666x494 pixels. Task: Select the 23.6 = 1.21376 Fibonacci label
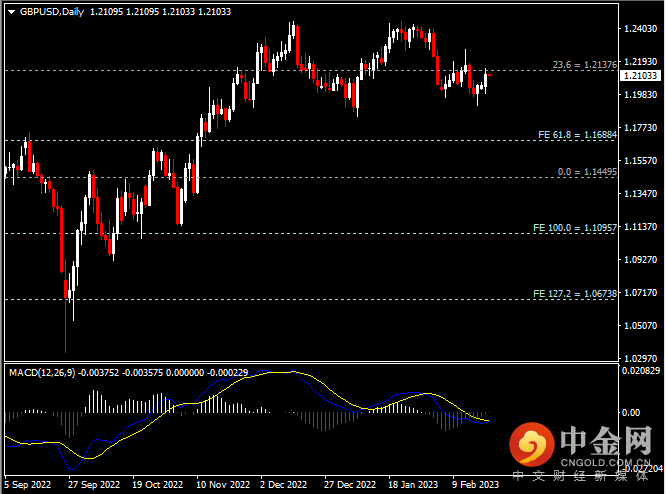pyautogui.click(x=583, y=65)
